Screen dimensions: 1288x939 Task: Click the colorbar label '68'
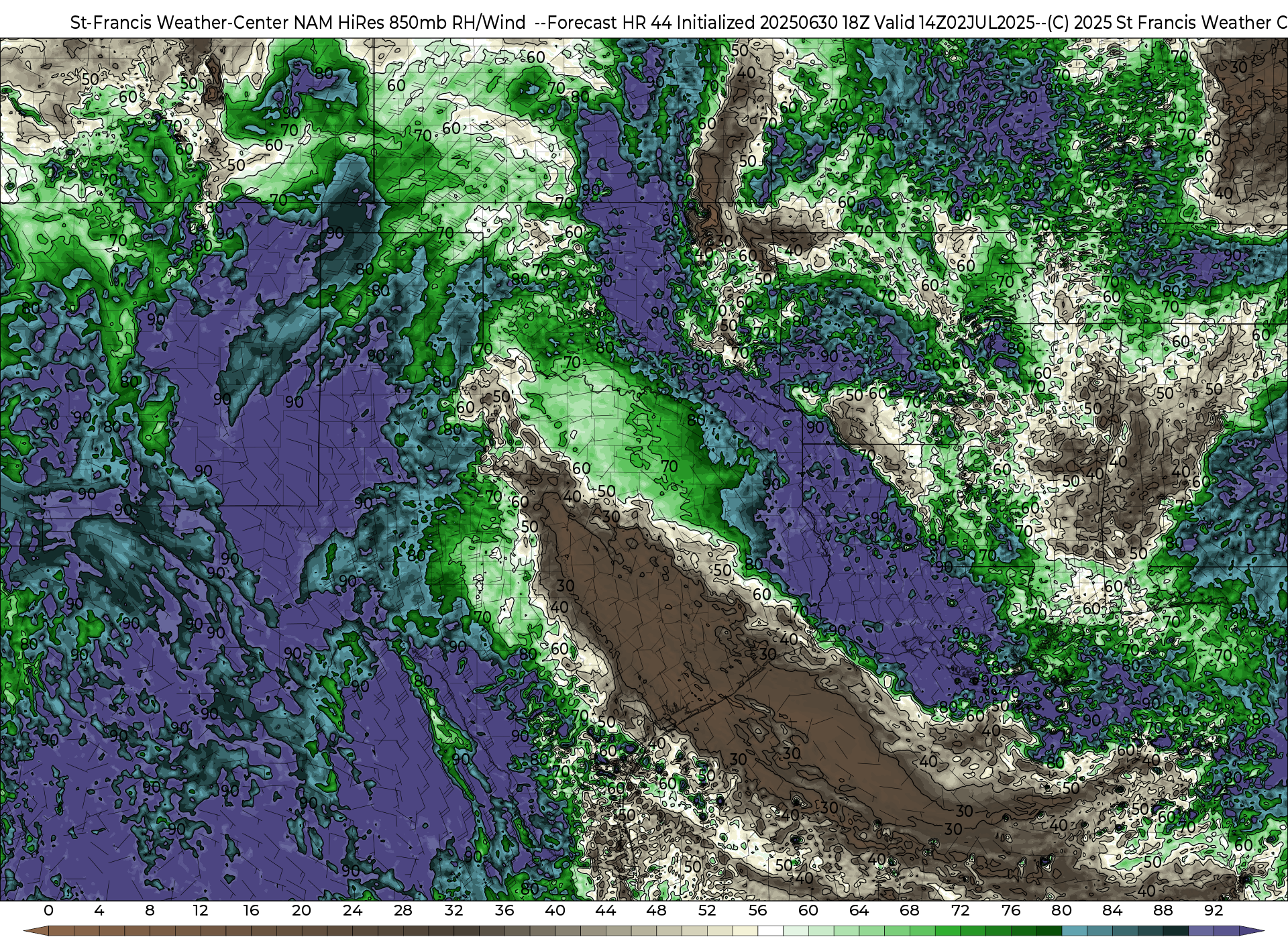(x=910, y=911)
